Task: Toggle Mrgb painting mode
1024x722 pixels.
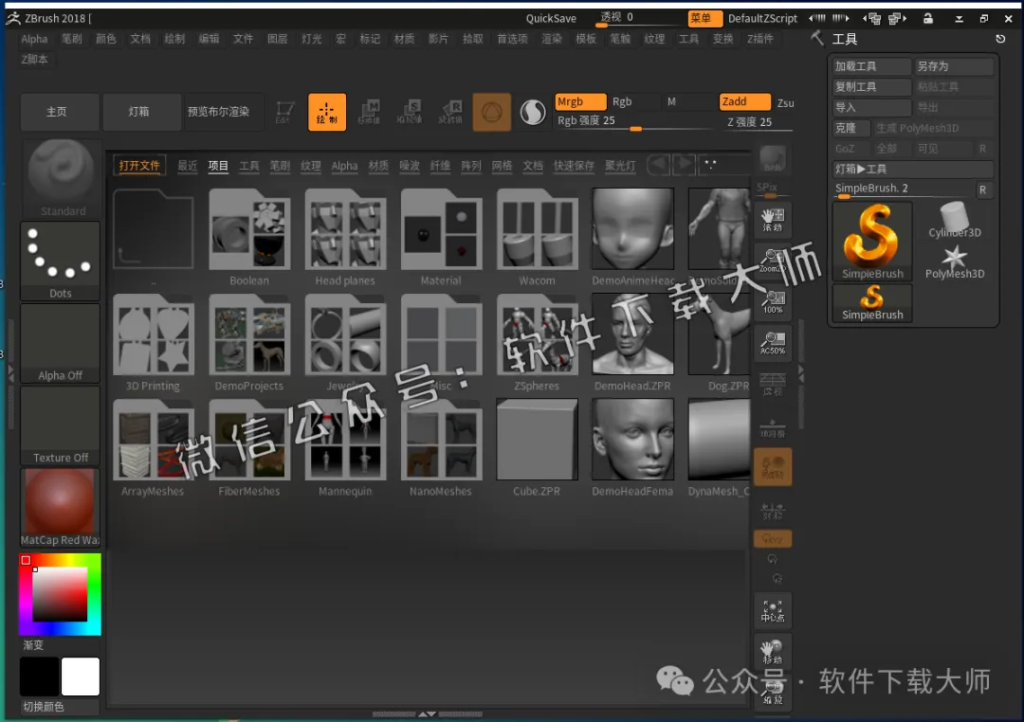Action: pos(578,101)
